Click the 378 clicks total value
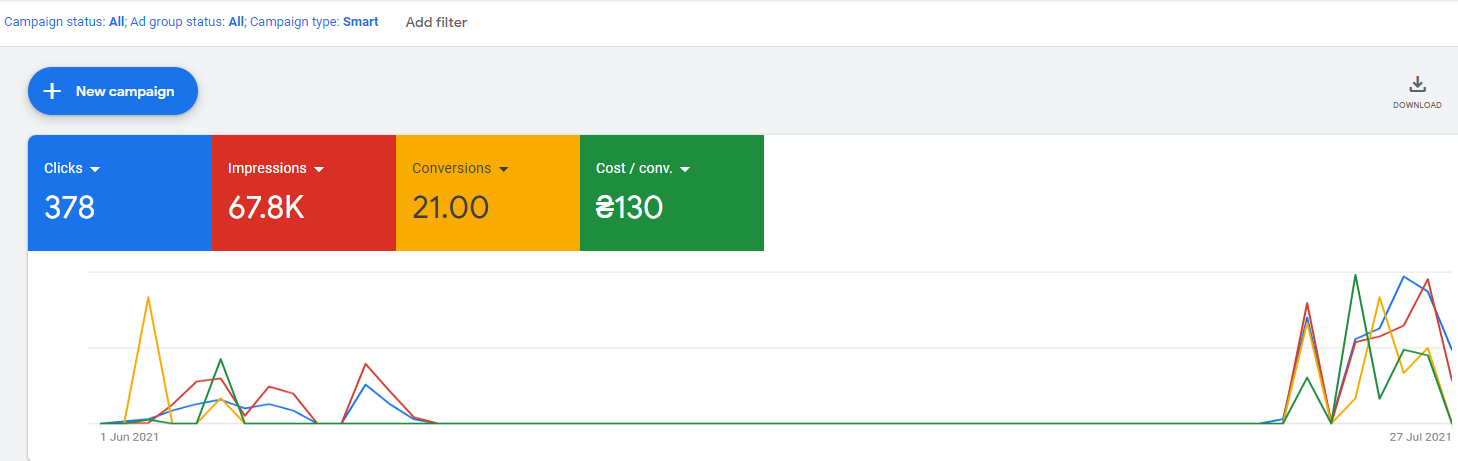 click(x=70, y=208)
